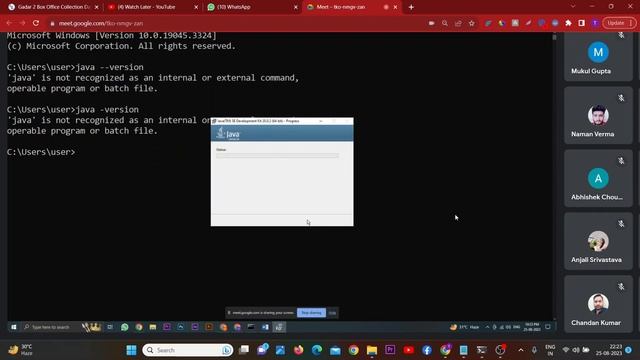Open Task View on the Windows taskbar
Image resolution: width=640 pixels, height=360 pixels.
coord(244,350)
